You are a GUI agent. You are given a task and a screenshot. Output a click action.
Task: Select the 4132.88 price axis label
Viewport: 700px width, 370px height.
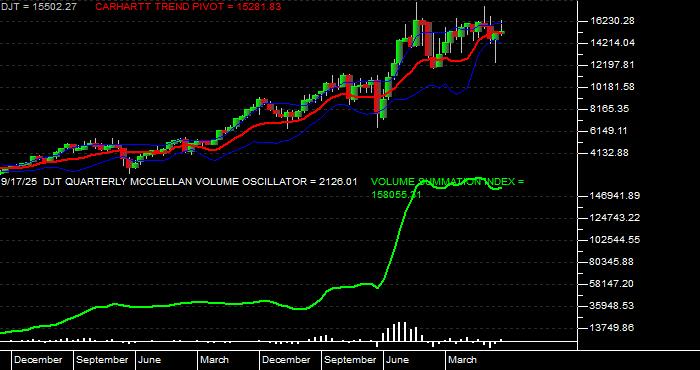coord(606,153)
